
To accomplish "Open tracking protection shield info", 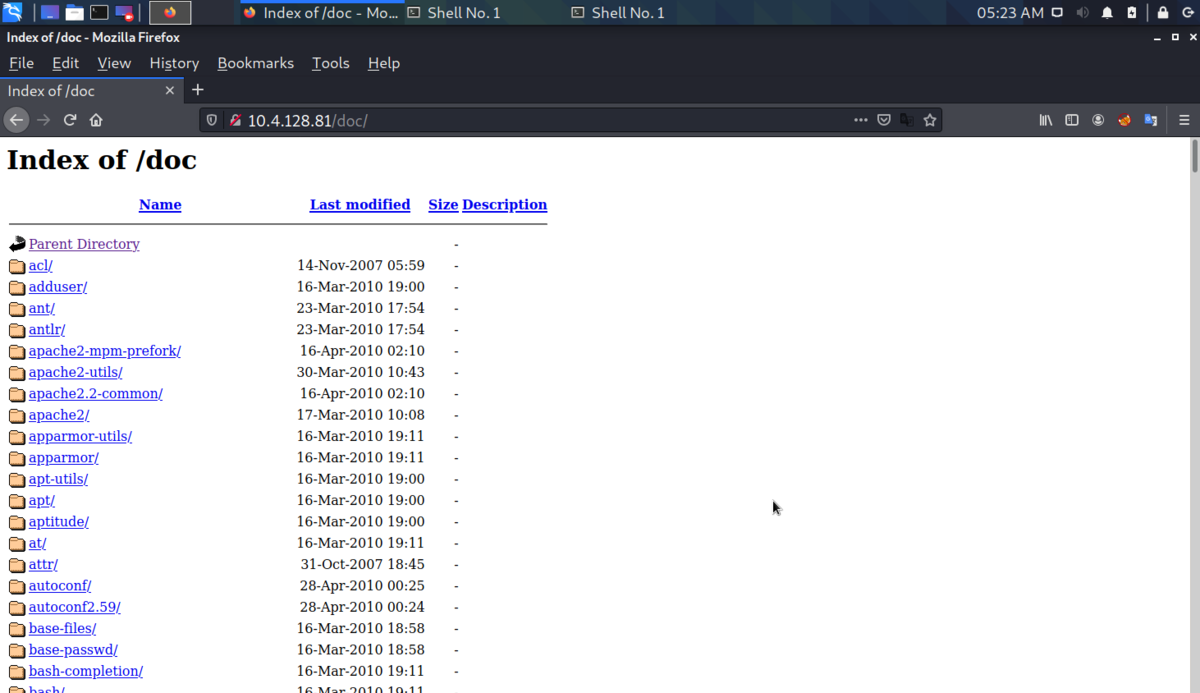I will (x=212, y=120).
